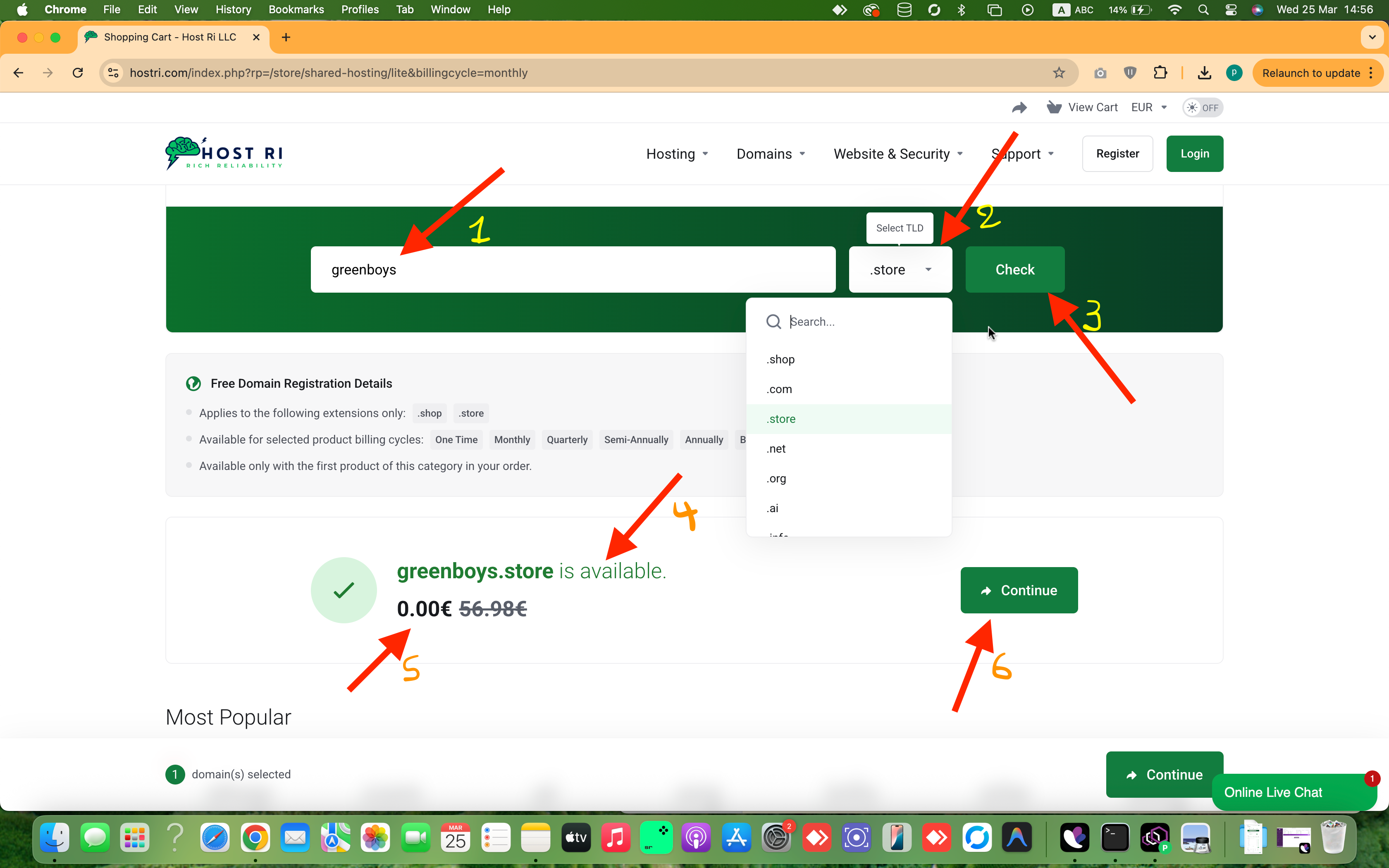Select .com from the TLD list
The width and height of the screenshot is (1389, 868).
point(779,389)
